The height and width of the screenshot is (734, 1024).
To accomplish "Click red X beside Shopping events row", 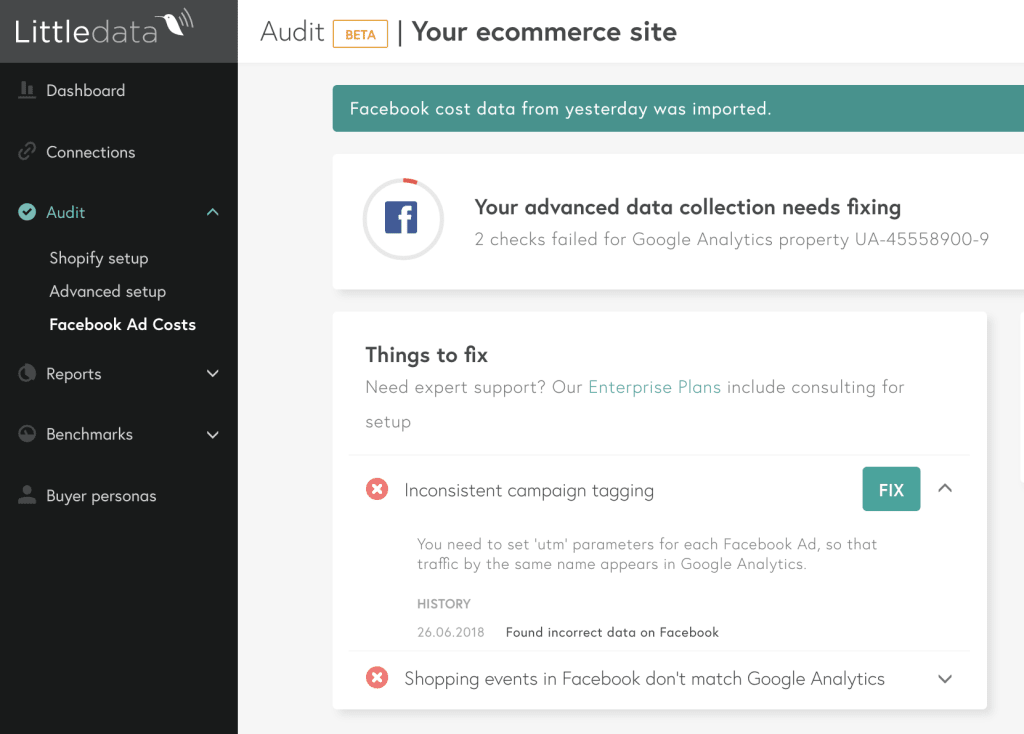I will 377,678.
